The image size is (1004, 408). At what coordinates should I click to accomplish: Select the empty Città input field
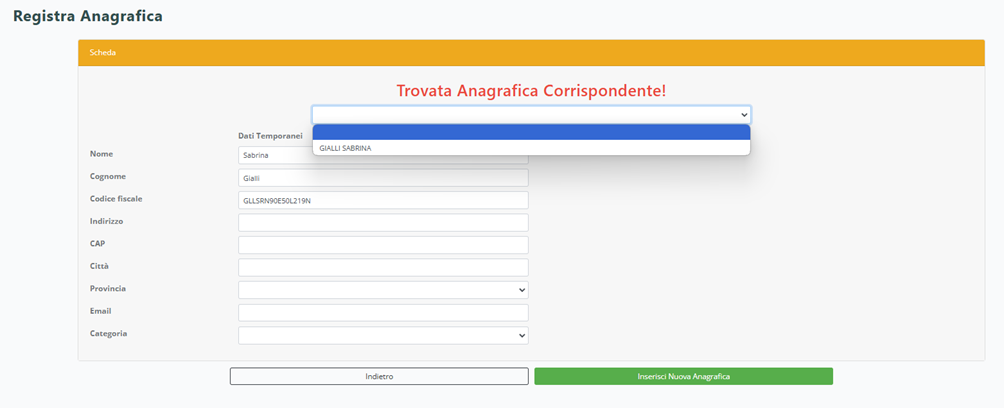(383, 267)
